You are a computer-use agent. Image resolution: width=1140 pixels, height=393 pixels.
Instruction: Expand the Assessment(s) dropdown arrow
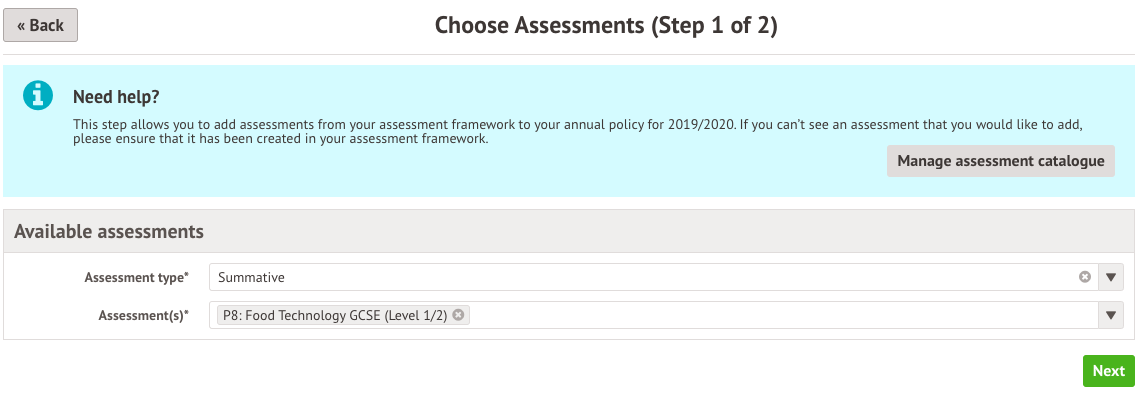tap(1110, 315)
